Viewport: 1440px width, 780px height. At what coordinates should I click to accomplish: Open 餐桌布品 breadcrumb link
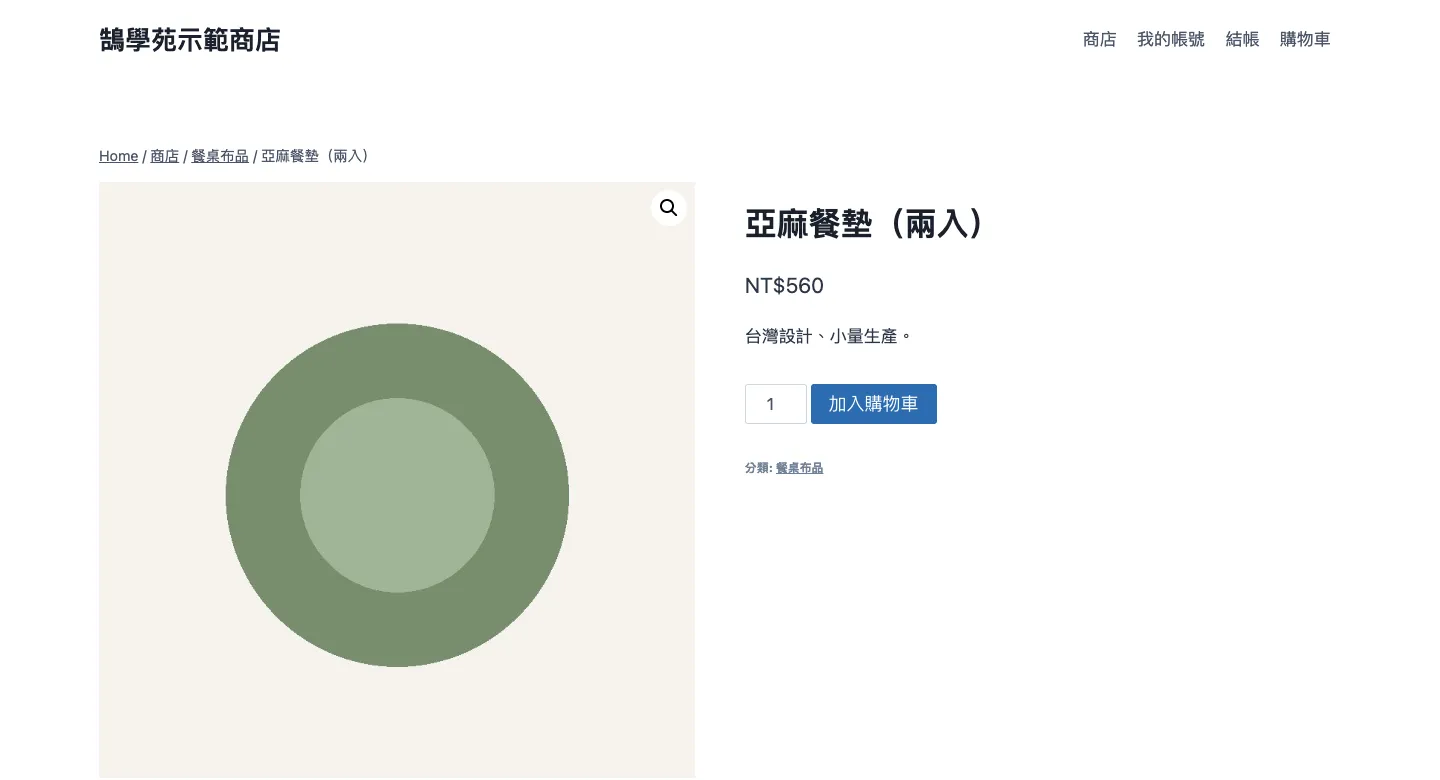[x=220, y=156]
